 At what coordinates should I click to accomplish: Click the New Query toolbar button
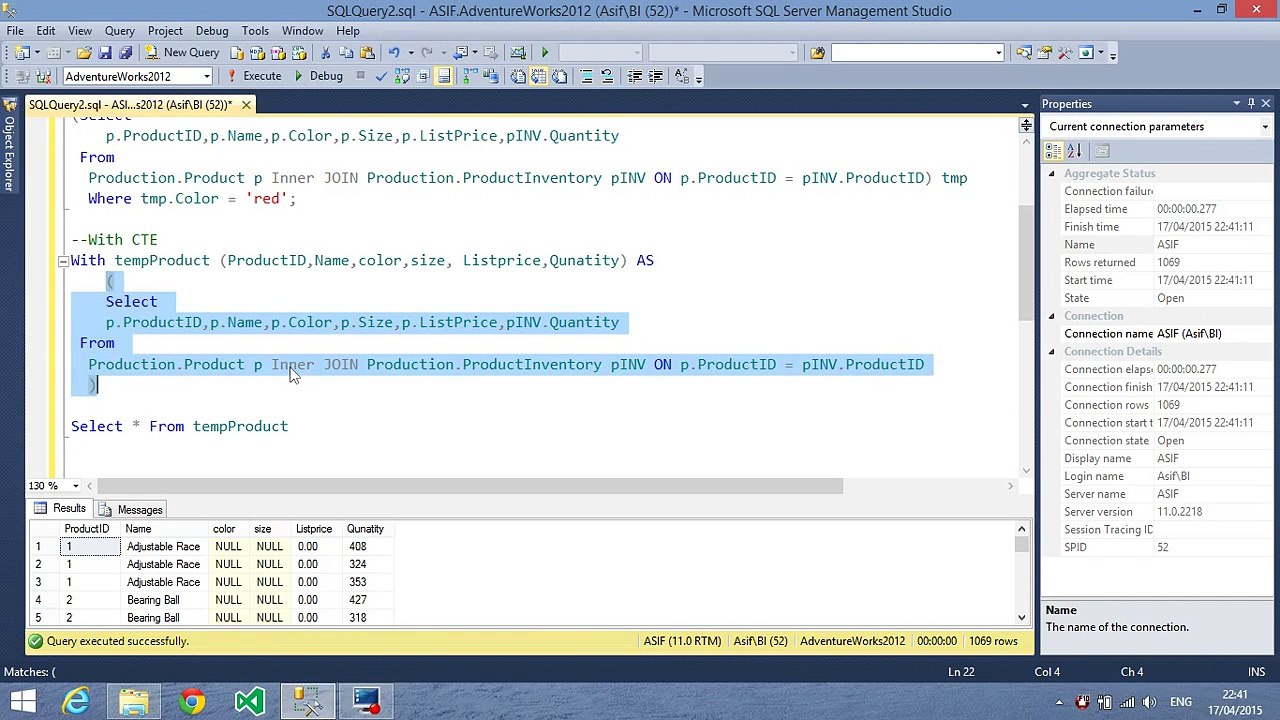click(x=182, y=52)
